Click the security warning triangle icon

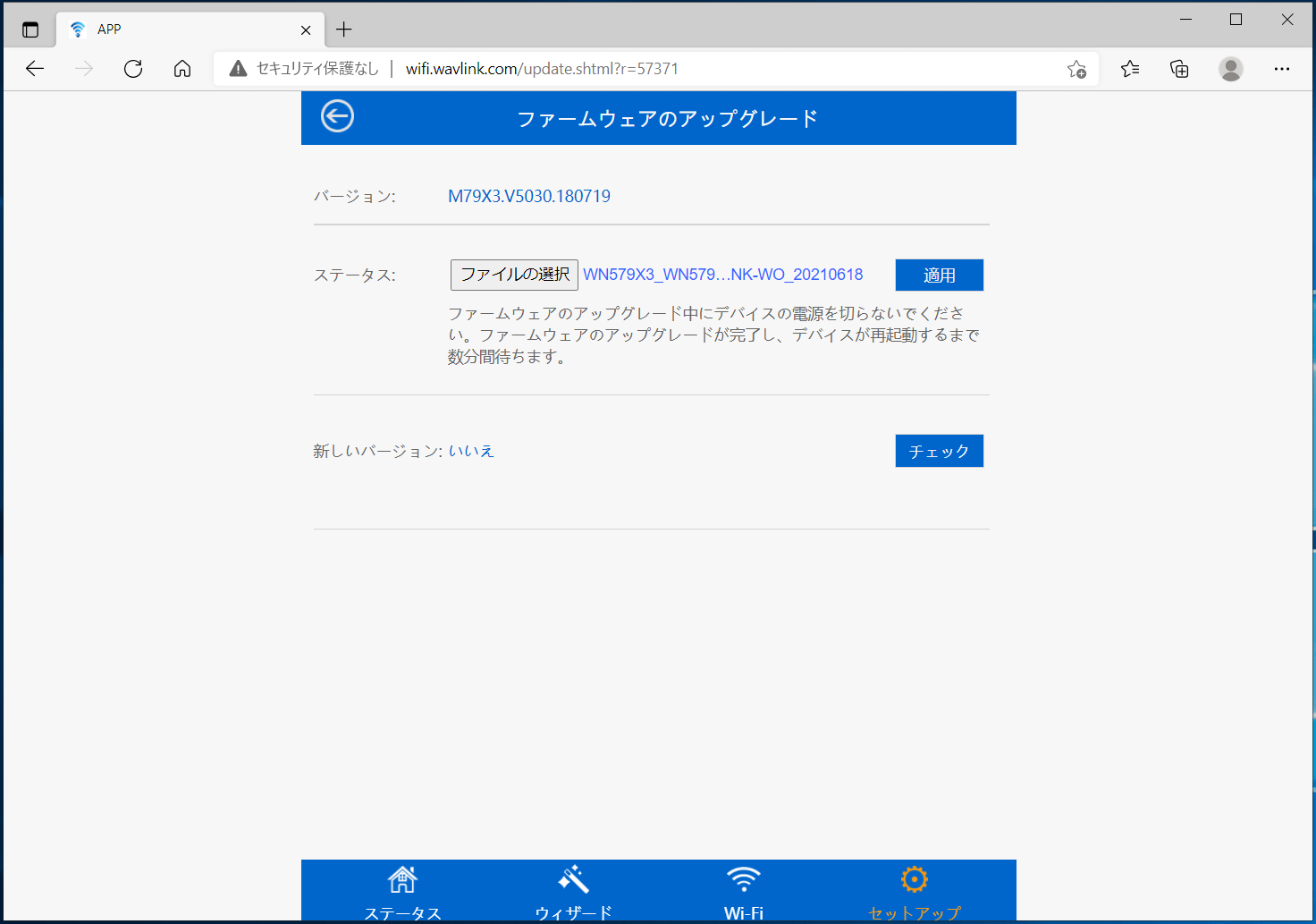(x=238, y=69)
